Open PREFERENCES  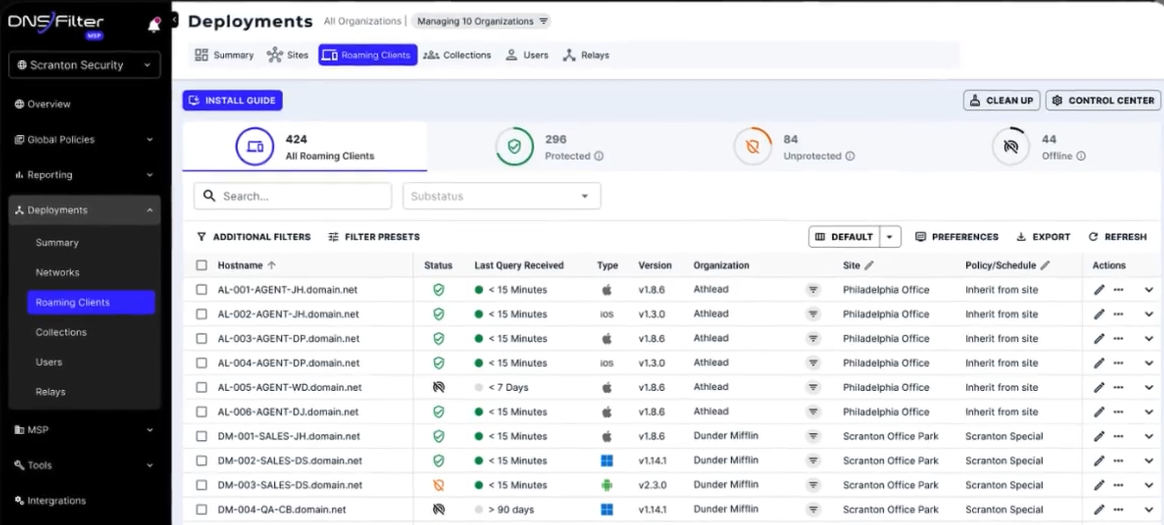pos(957,237)
